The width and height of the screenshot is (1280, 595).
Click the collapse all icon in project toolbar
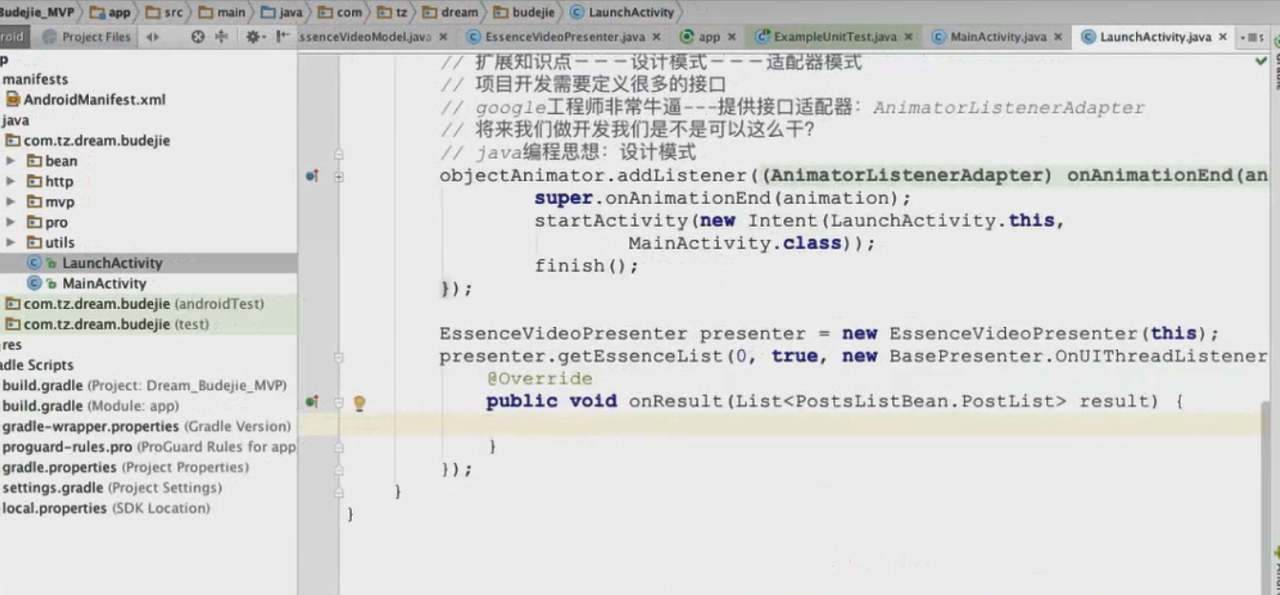point(221,37)
